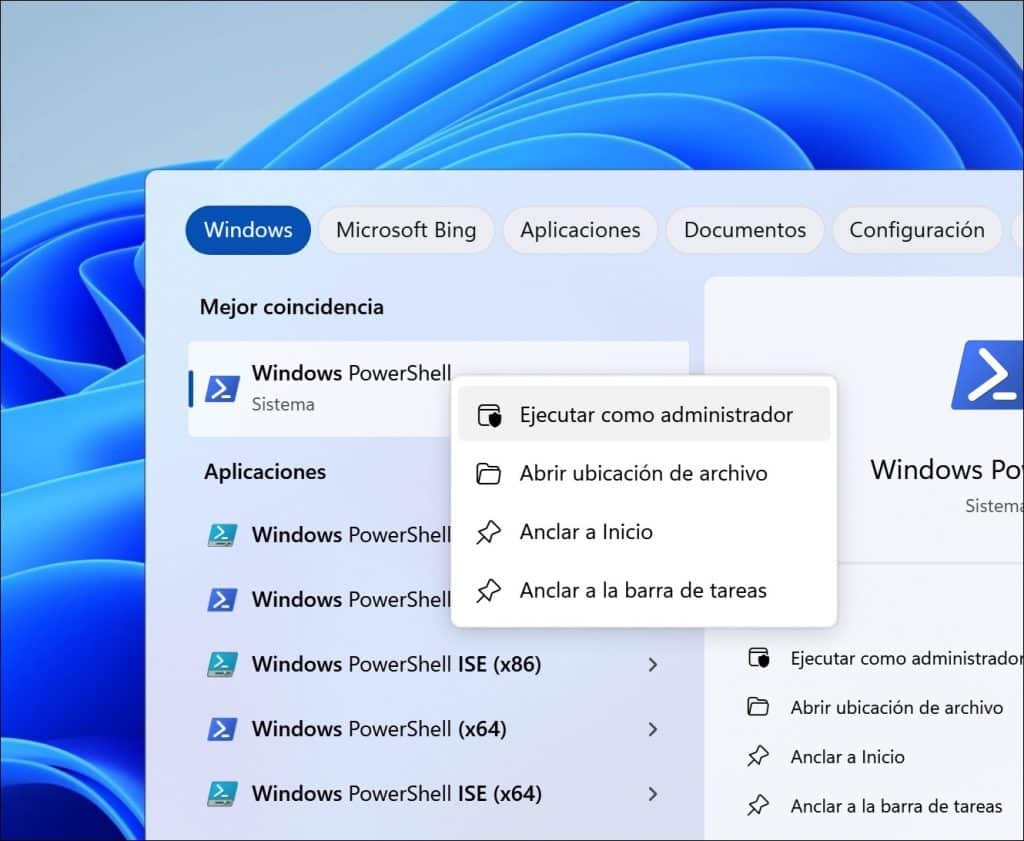Viewport: 1024px width, 841px height.
Task: Expand options for Windows PowerShell (x64)
Action: (652, 729)
